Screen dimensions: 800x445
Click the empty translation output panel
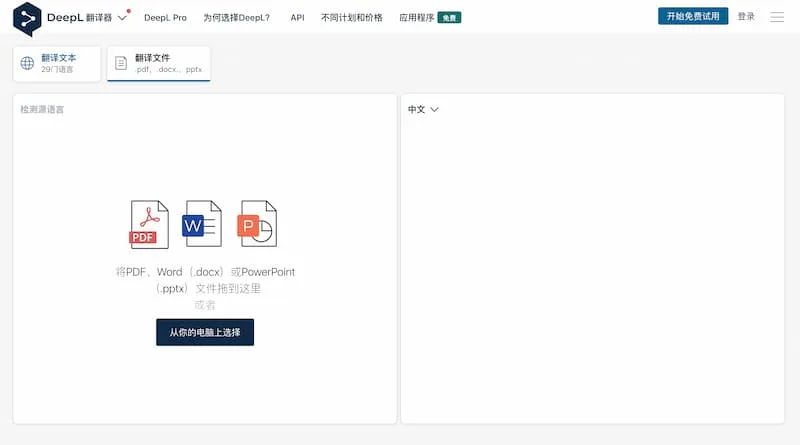[x=592, y=270]
